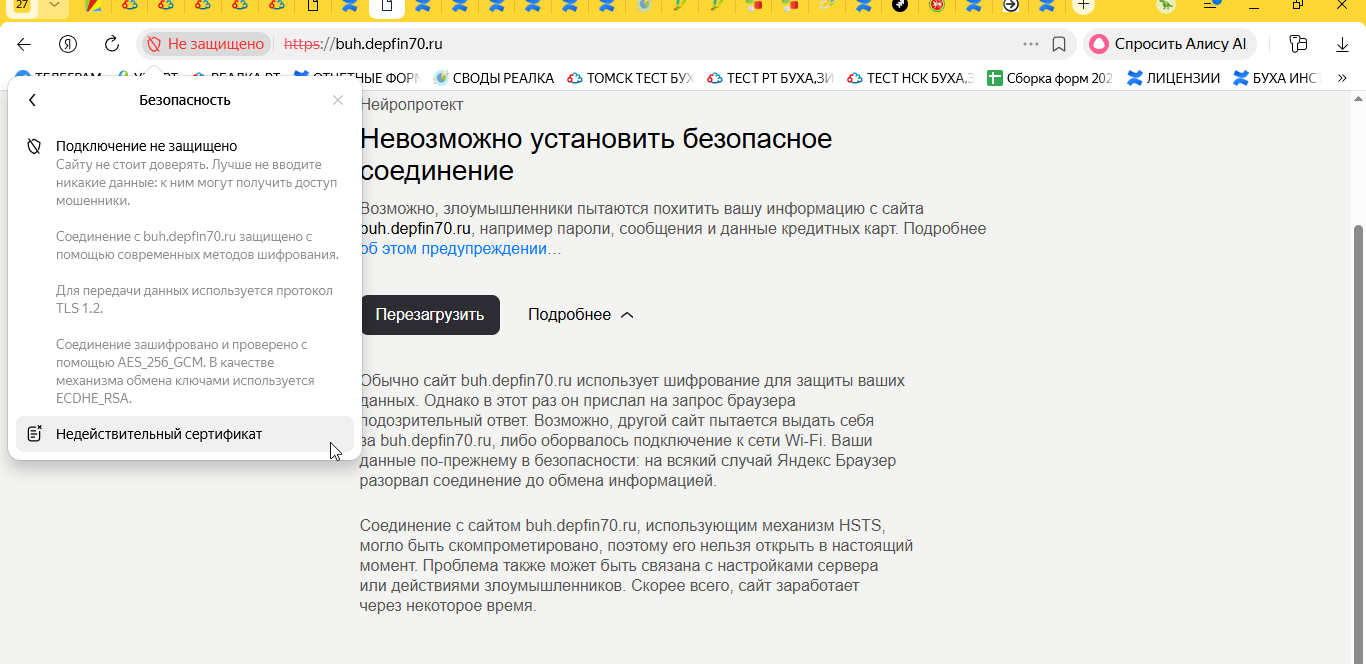1366x664 pixels.
Task: Click the certificate icon beside "Недействительный сертификат"
Action: 34,434
